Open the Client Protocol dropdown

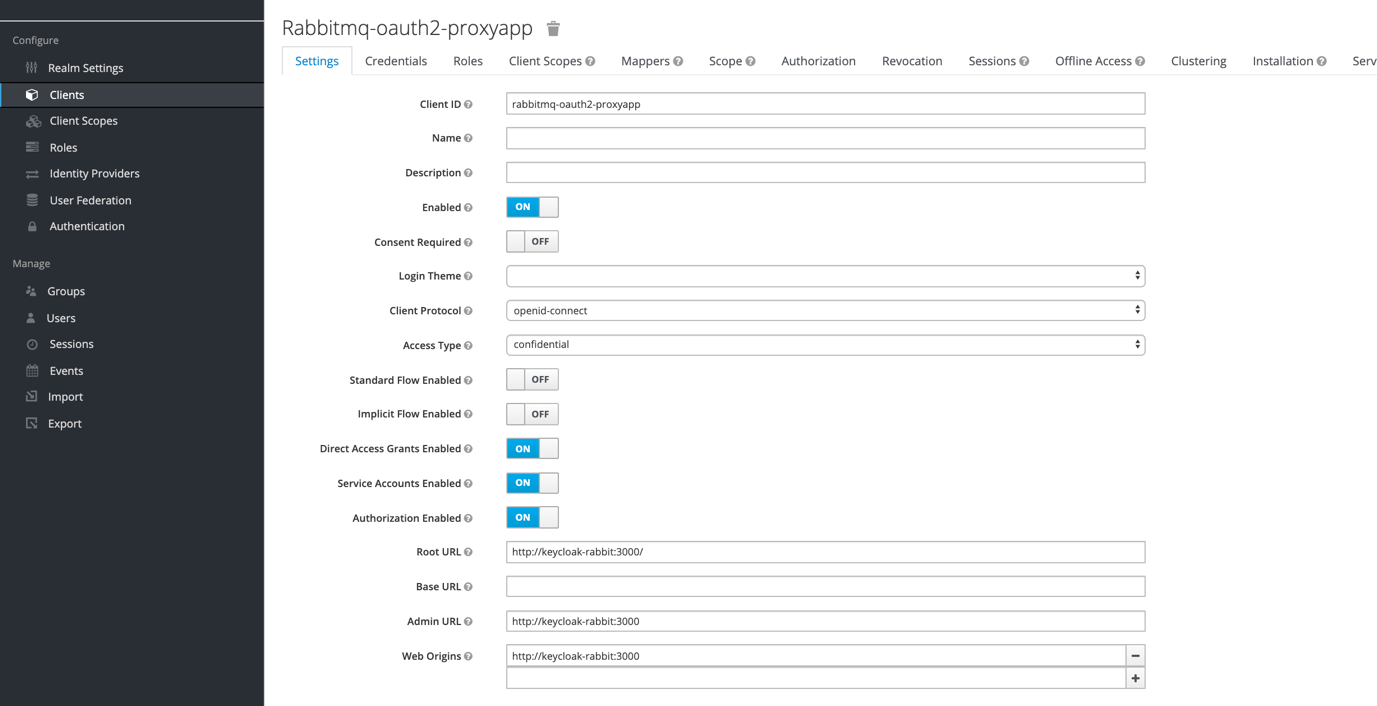click(x=825, y=310)
